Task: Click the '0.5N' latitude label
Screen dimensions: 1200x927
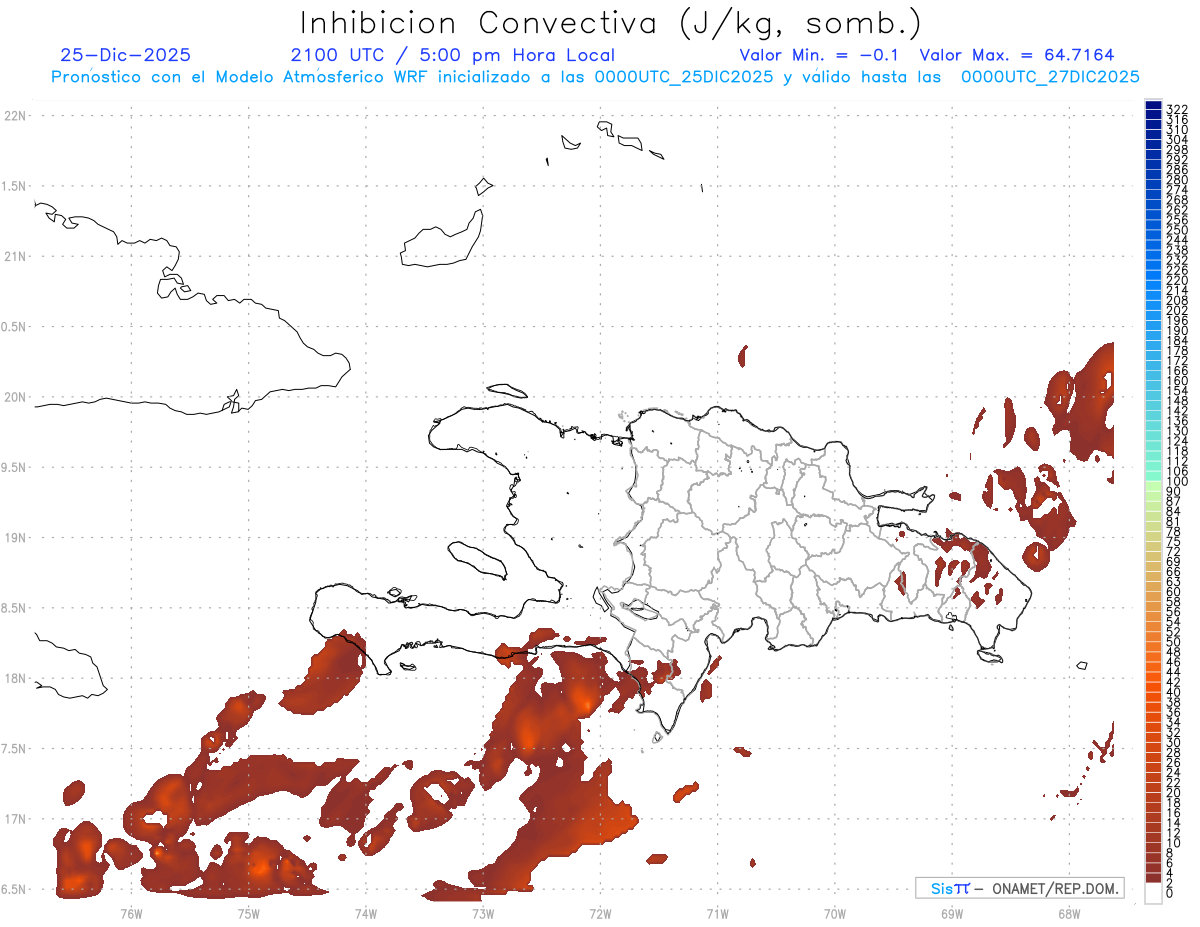Action: tap(15, 327)
